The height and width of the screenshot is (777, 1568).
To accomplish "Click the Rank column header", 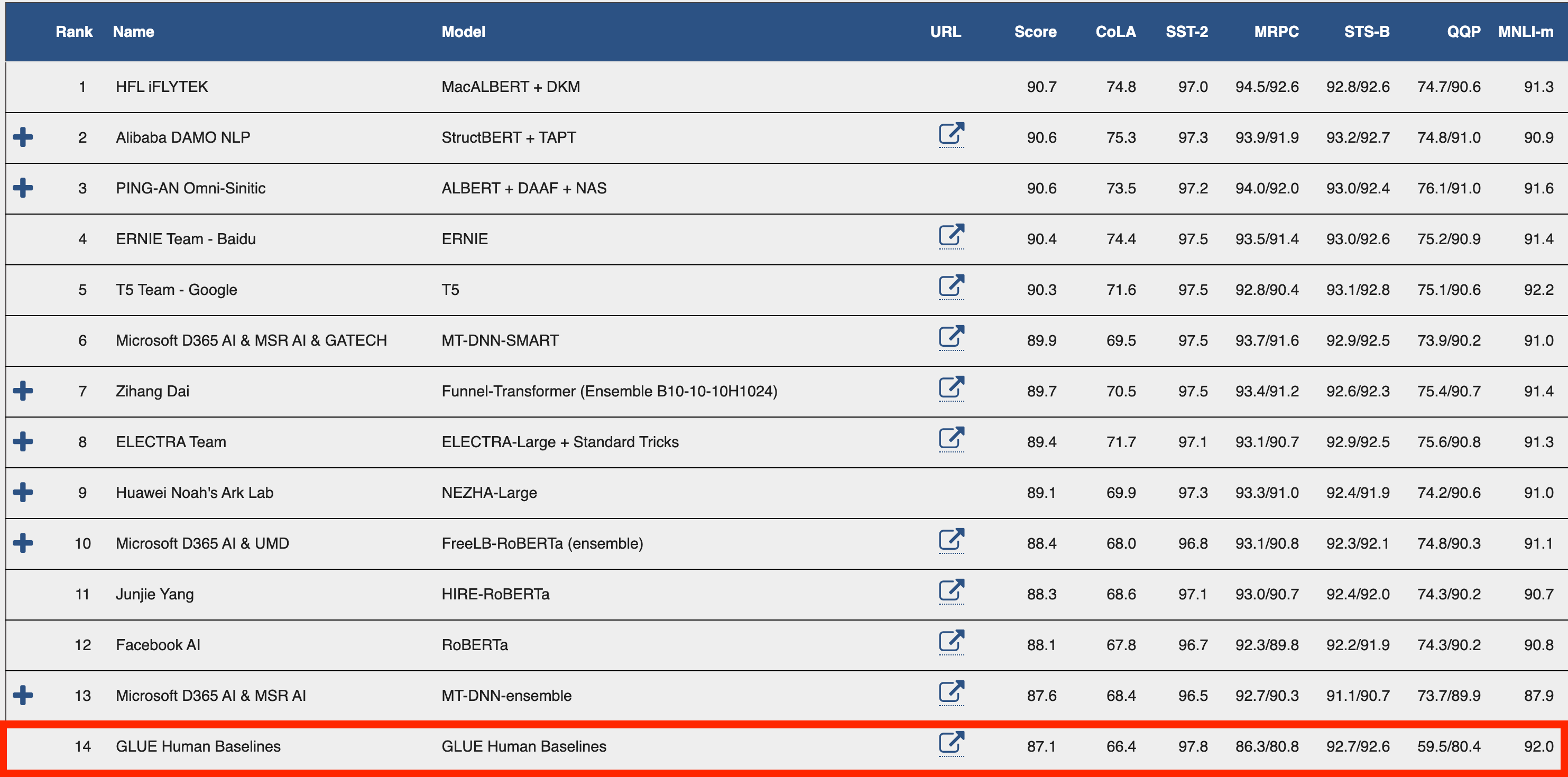I will [x=73, y=32].
